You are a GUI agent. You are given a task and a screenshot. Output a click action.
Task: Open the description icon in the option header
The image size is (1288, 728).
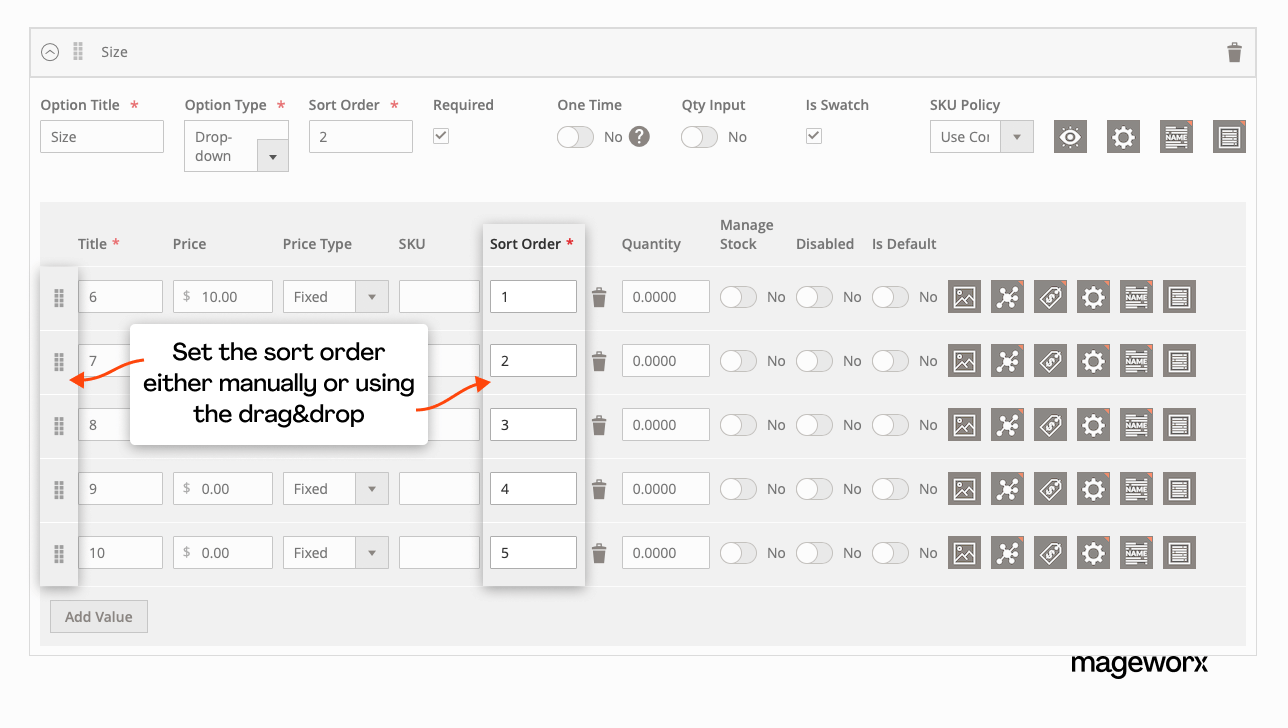[1229, 137]
